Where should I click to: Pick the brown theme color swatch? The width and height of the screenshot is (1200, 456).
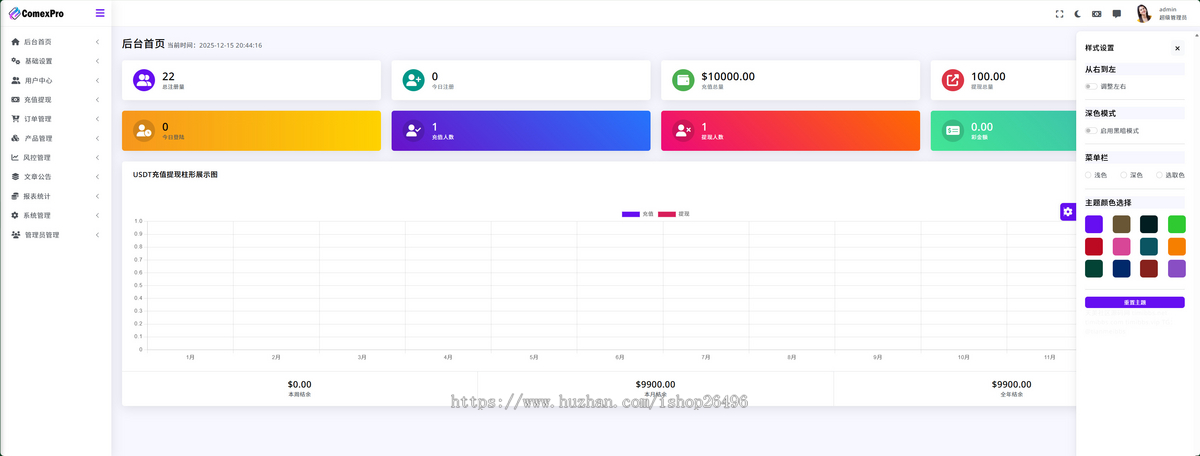(x=1121, y=224)
